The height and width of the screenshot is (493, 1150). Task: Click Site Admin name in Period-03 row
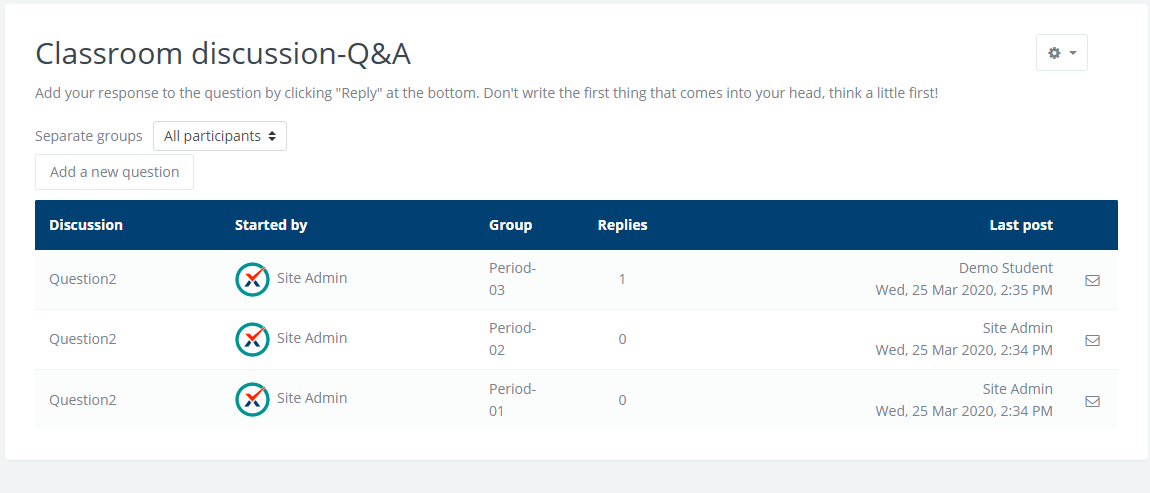coord(312,278)
